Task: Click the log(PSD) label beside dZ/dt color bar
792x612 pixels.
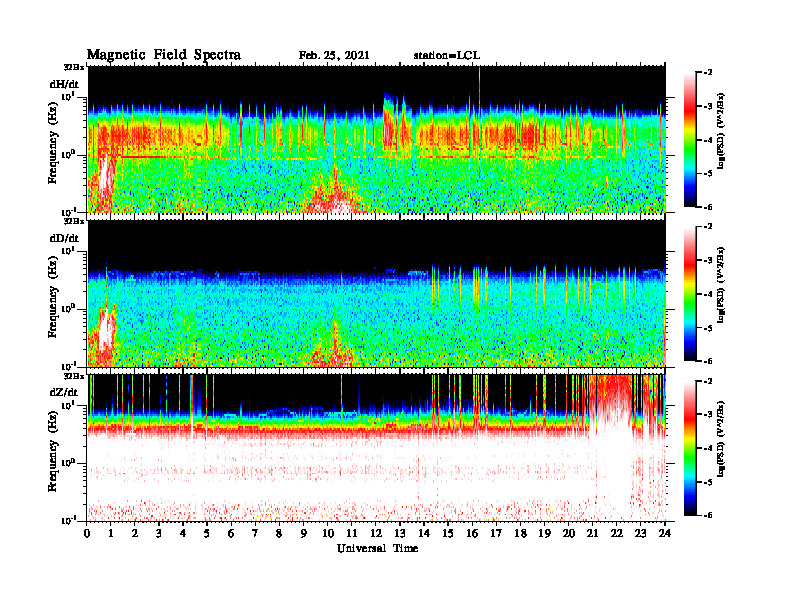Action: 721,439
